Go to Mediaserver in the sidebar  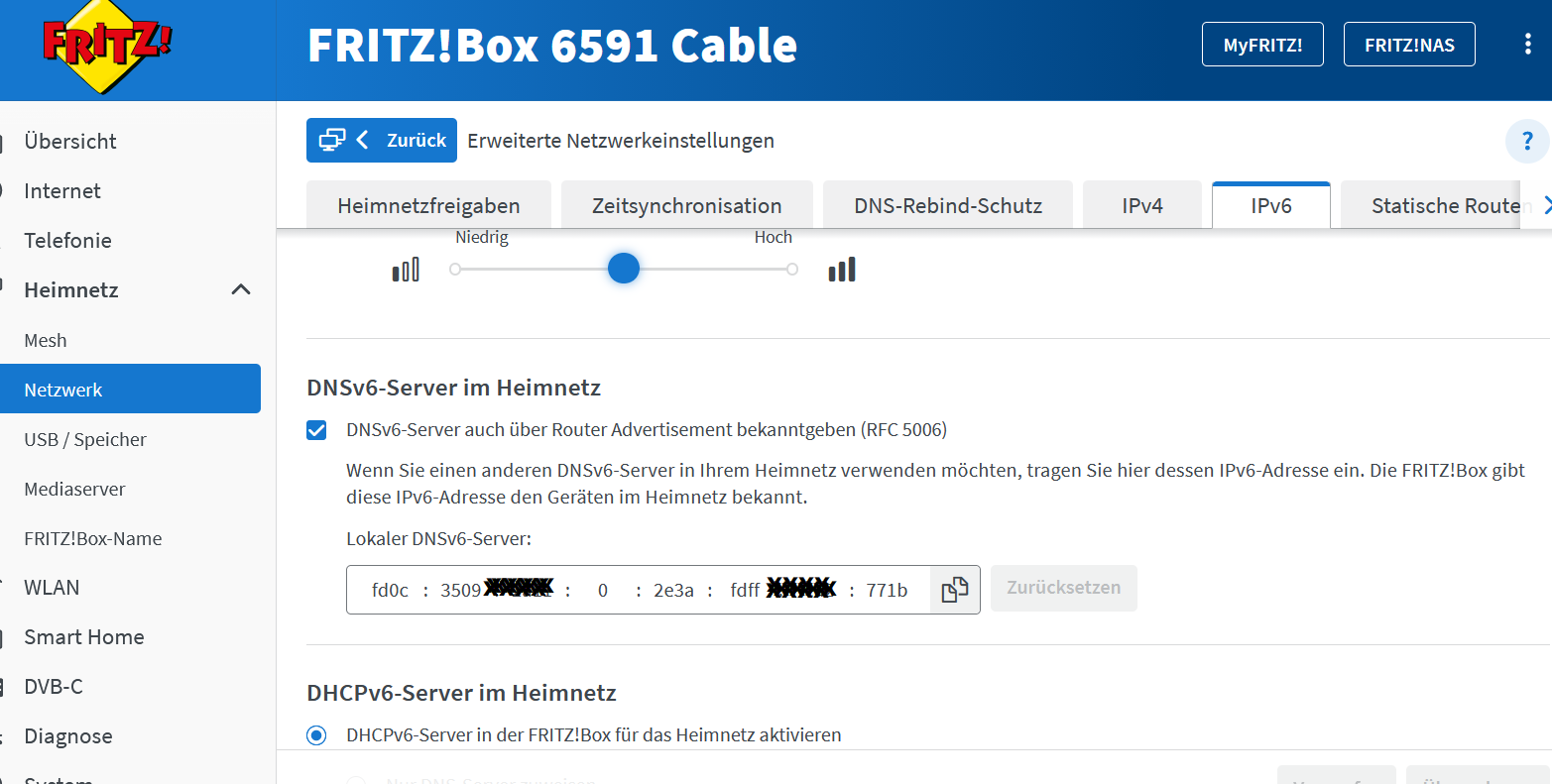(x=74, y=489)
